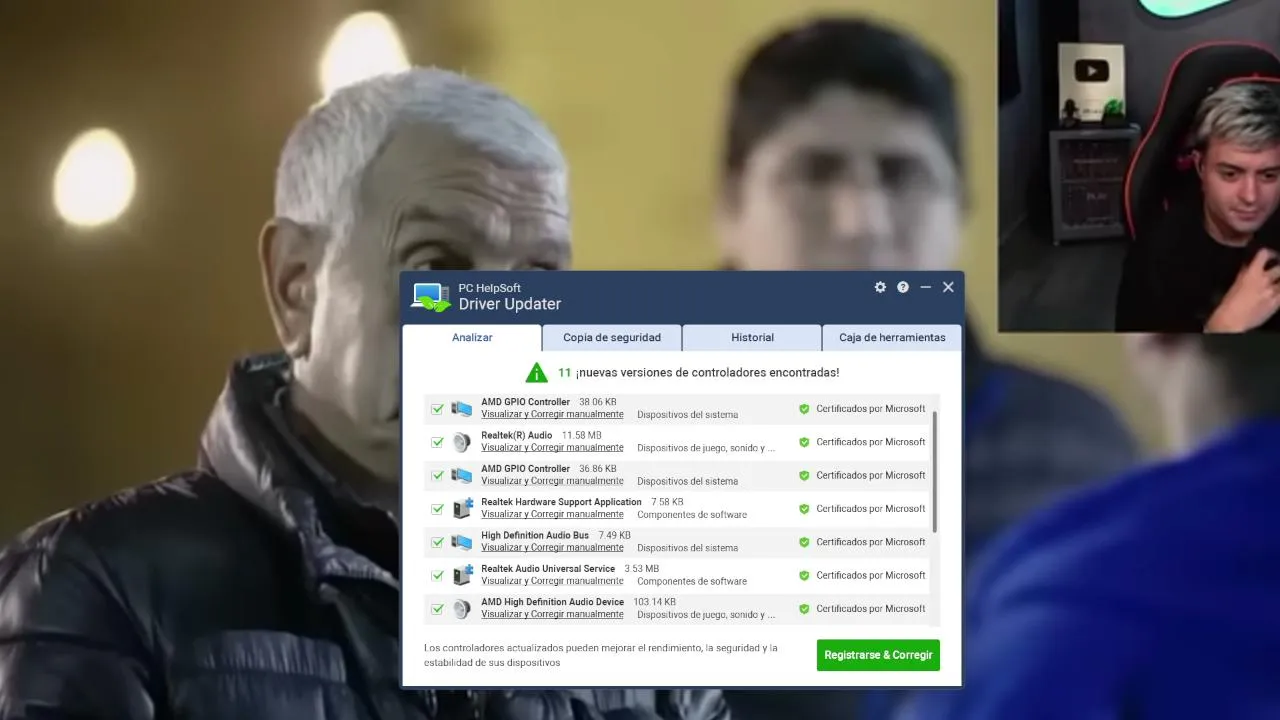Deselect Realtek Audio Universal Service checkbox
The height and width of the screenshot is (720, 1280).
437,575
